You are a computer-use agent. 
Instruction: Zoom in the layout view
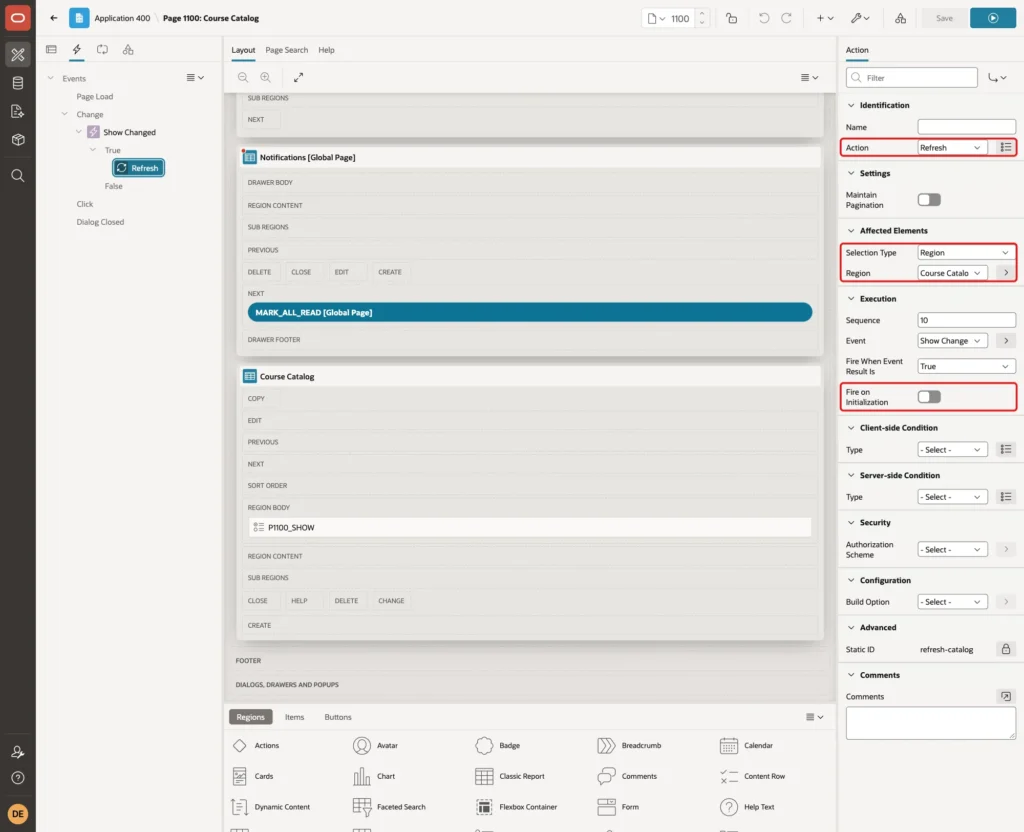click(x=266, y=77)
